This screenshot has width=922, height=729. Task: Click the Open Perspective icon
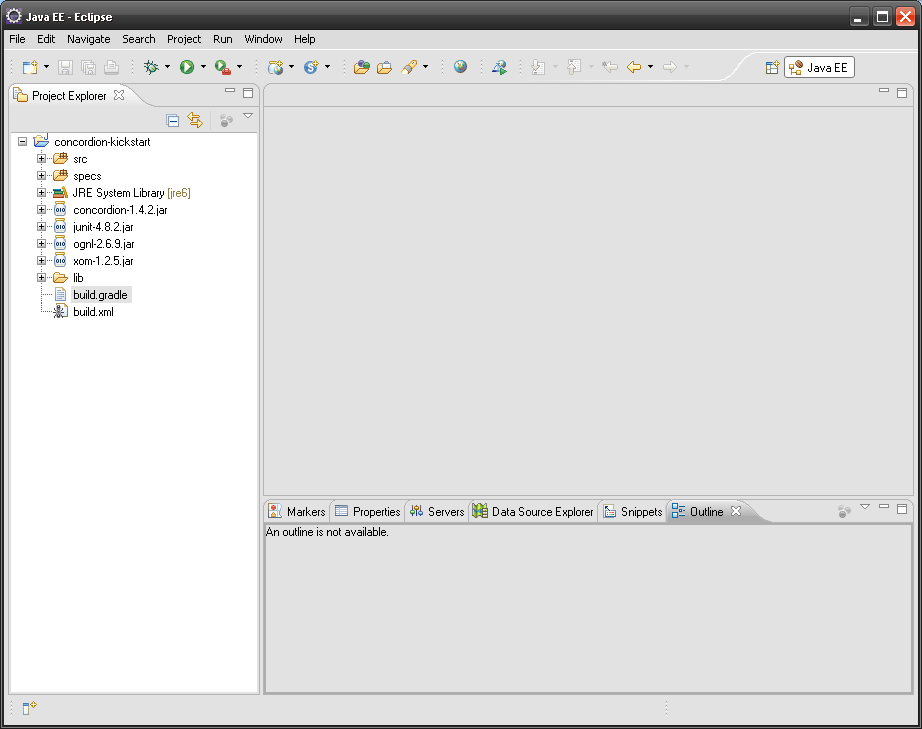tap(772, 67)
